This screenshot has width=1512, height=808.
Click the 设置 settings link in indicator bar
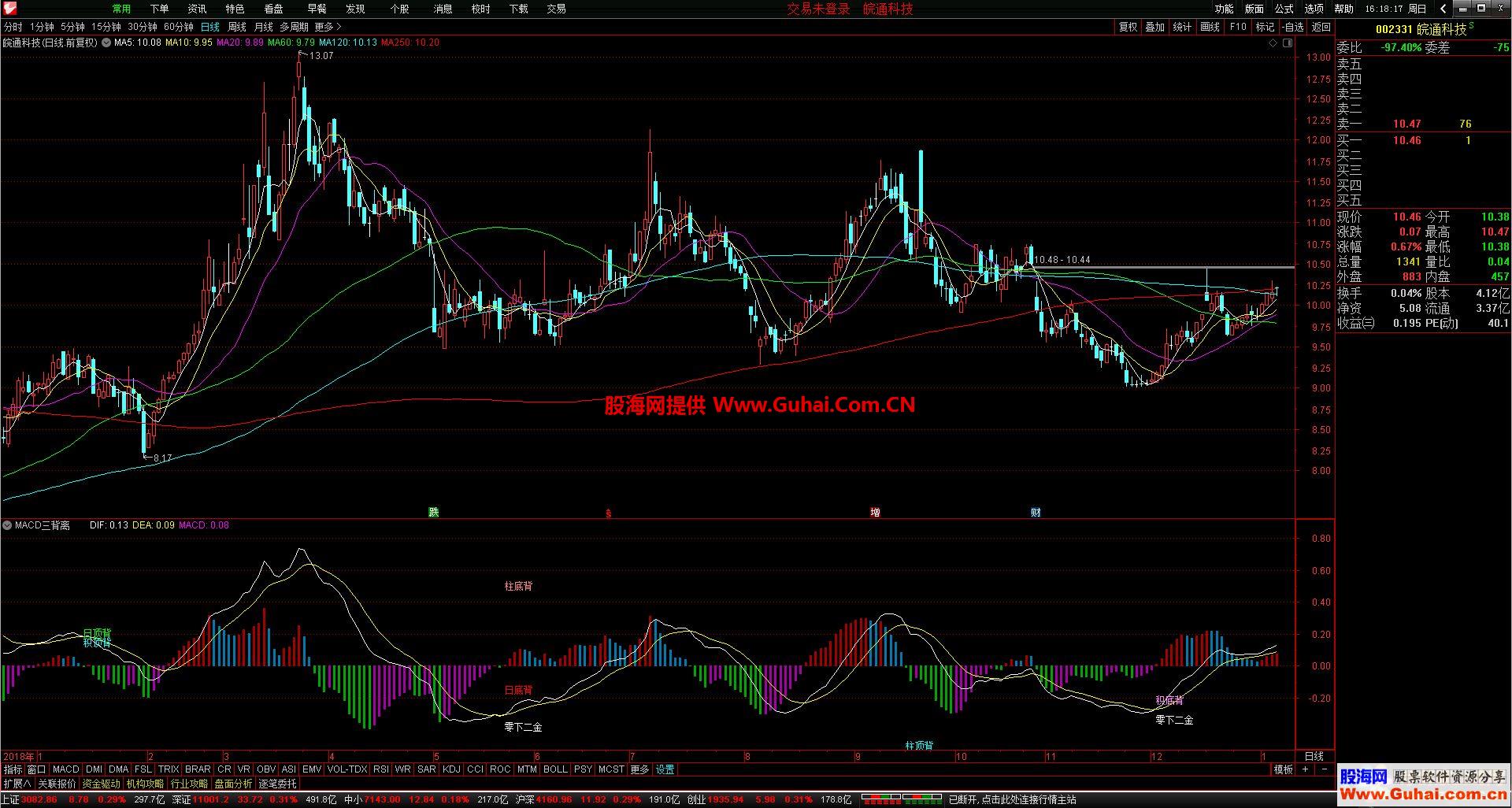tap(665, 769)
